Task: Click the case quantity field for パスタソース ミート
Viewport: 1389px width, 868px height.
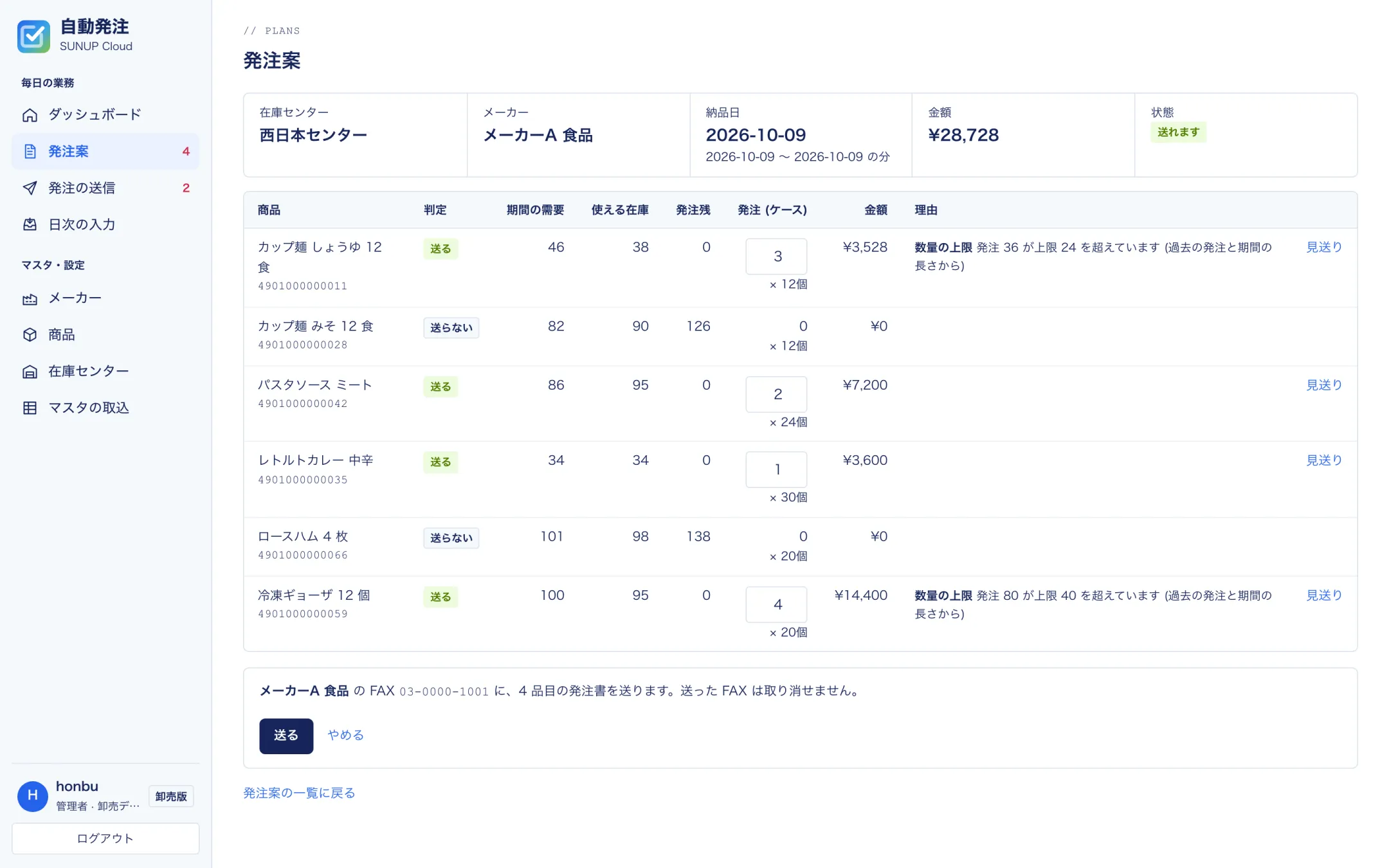Action: tap(776, 393)
